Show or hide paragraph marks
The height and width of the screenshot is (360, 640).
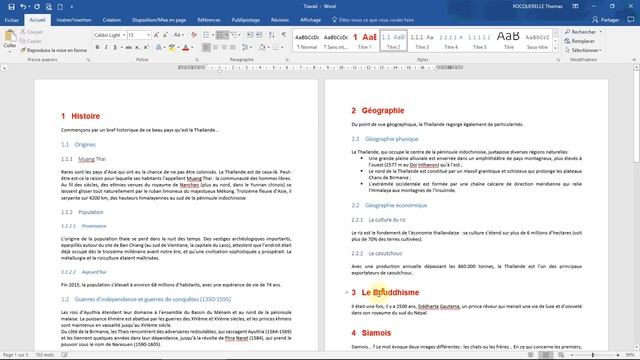284,35
